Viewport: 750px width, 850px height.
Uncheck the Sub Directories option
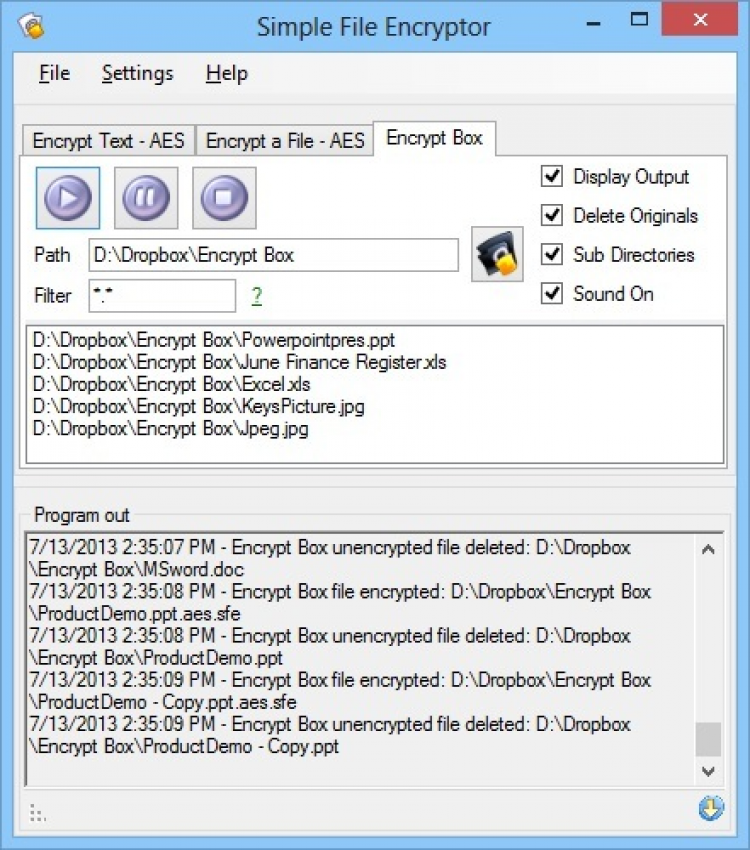click(552, 255)
